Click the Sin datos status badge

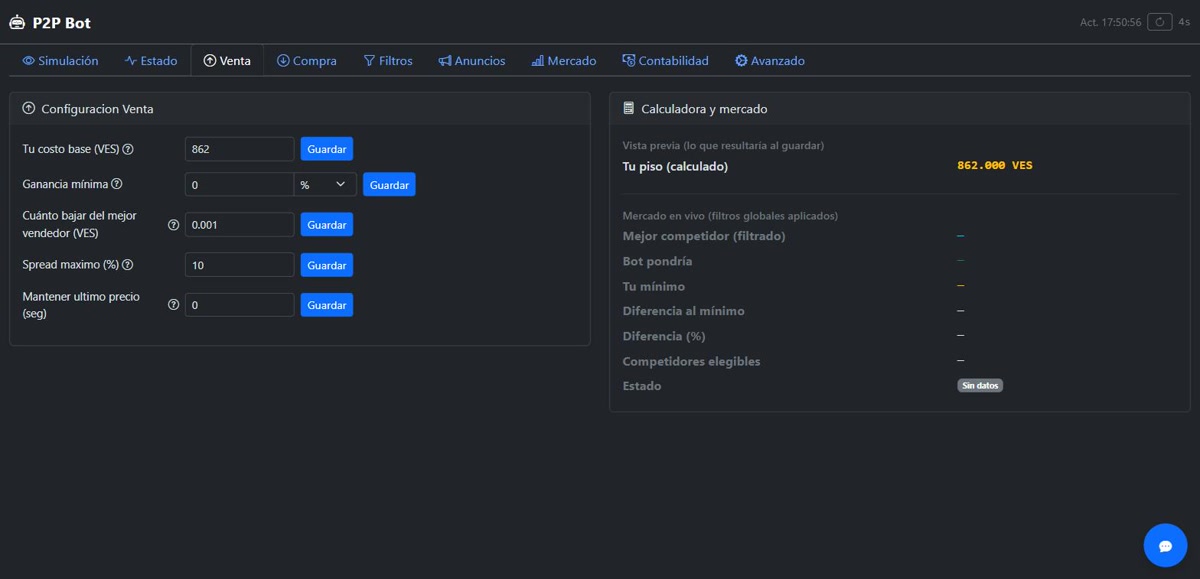[x=980, y=385]
